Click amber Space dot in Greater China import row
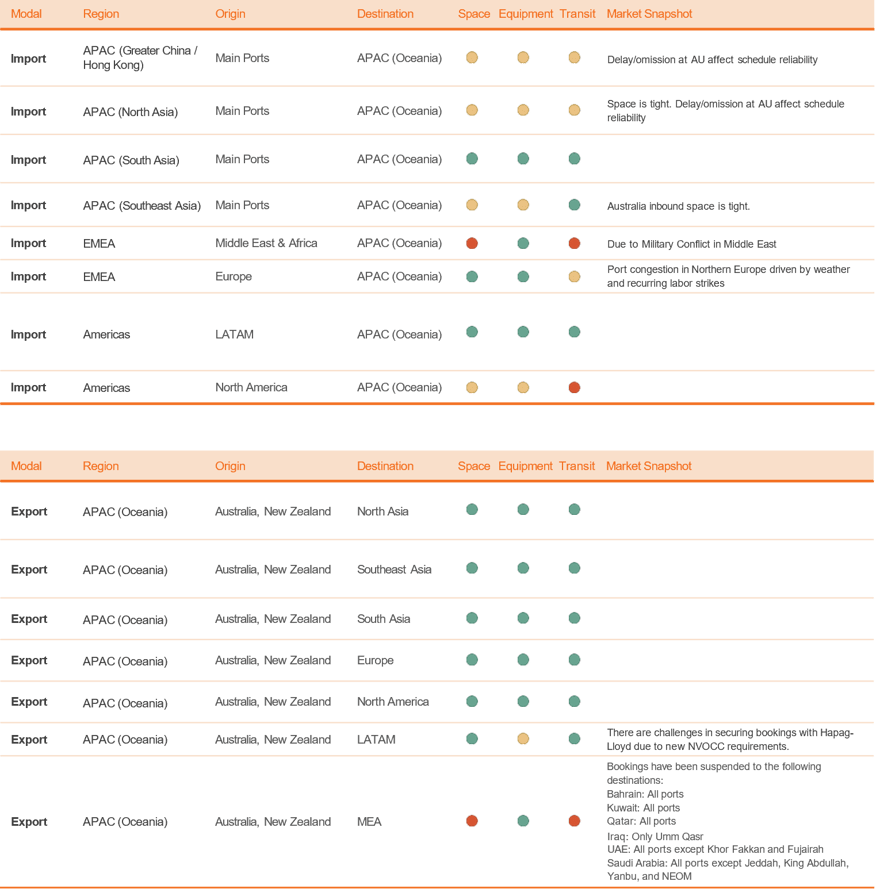The width and height of the screenshot is (876, 889). pyautogui.click(x=472, y=58)
